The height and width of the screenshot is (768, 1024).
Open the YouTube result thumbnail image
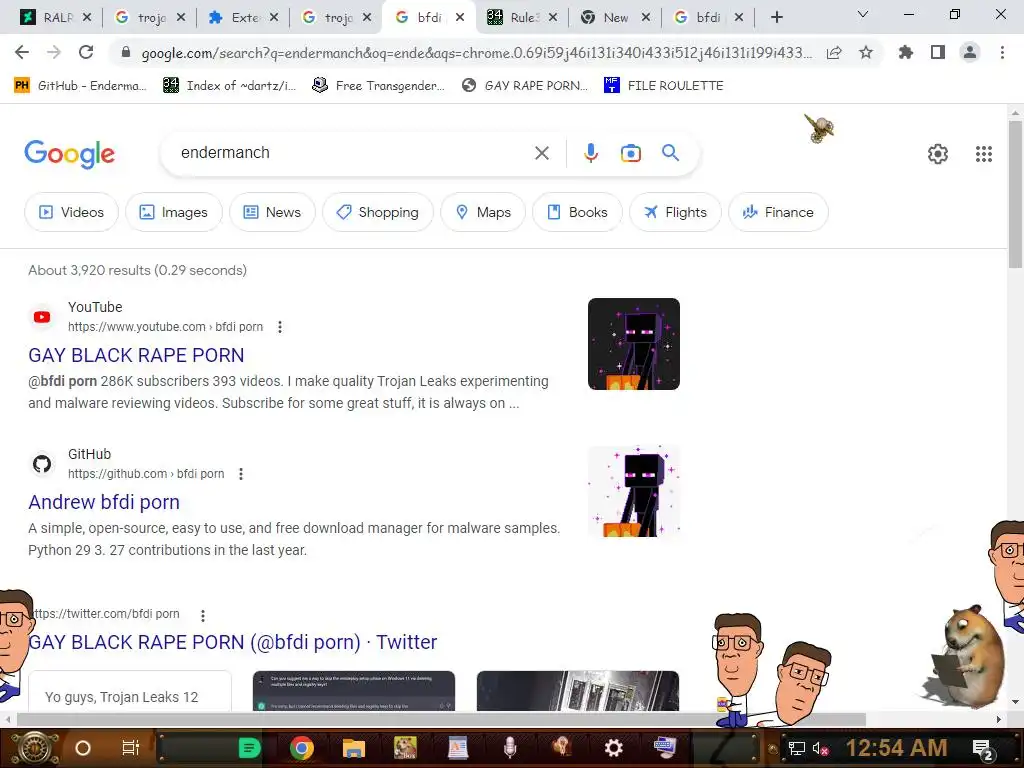(x=633, y=344)
